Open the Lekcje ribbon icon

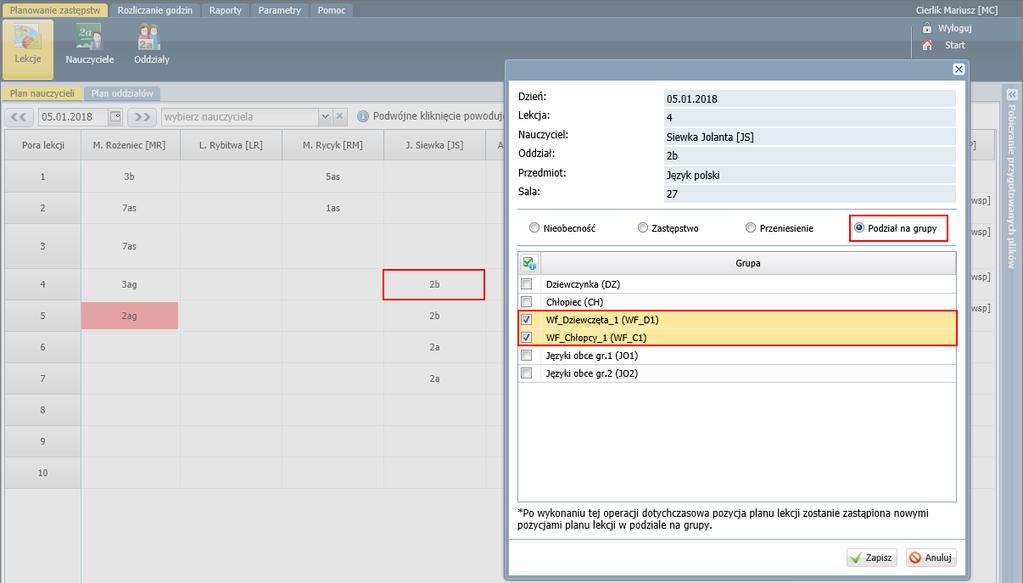click(x=27, y=49)
